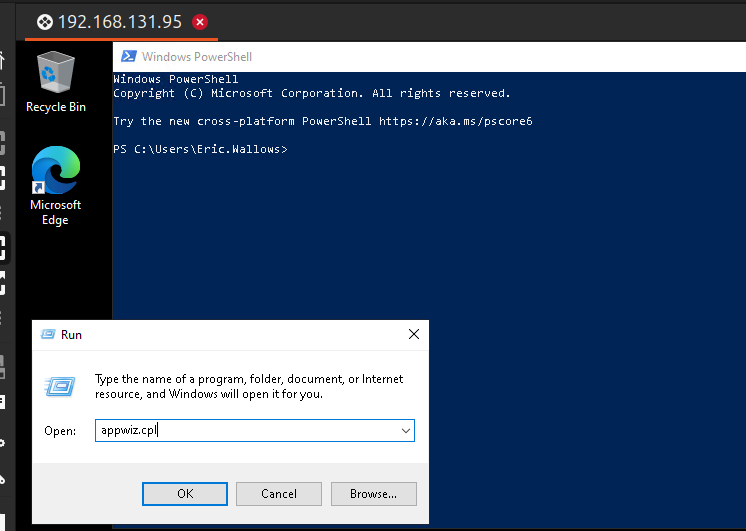Click the Copyright (C) Microsoft Corporation line

click(x=312, y=93)
